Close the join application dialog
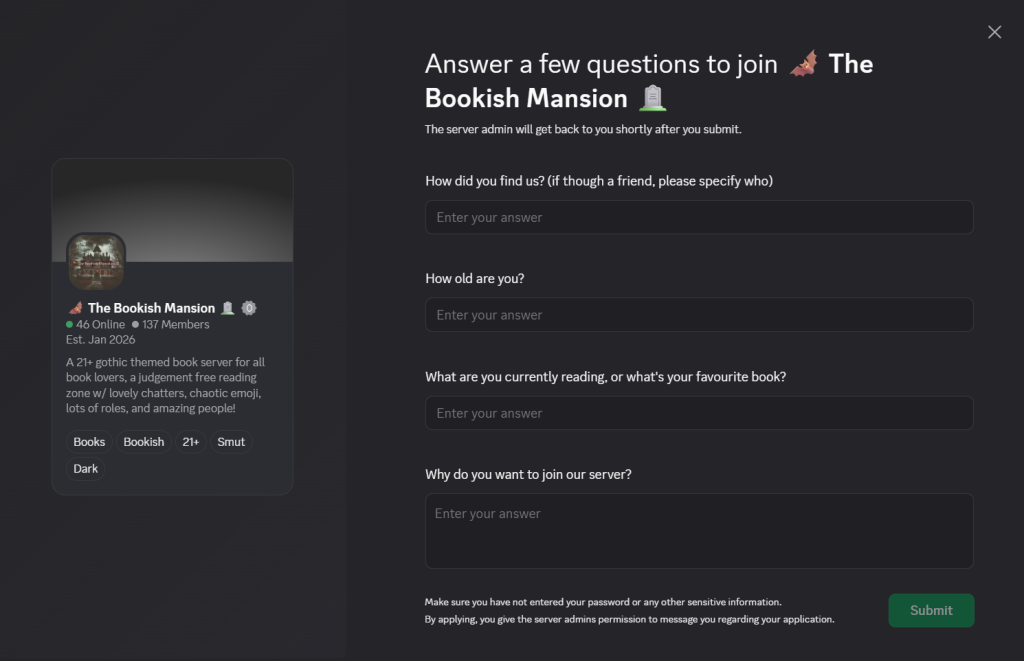Image resolution: width=1024 pixels, height=661 pixels. [x=994, y=32]
